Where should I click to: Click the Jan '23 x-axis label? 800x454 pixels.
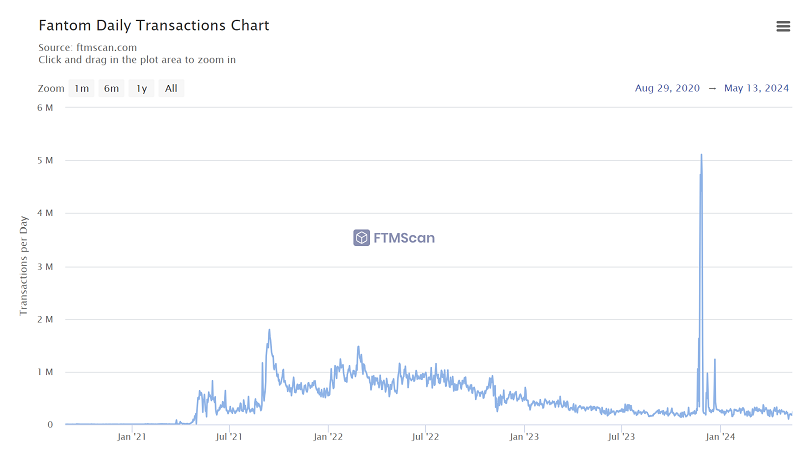pos(524,437)
